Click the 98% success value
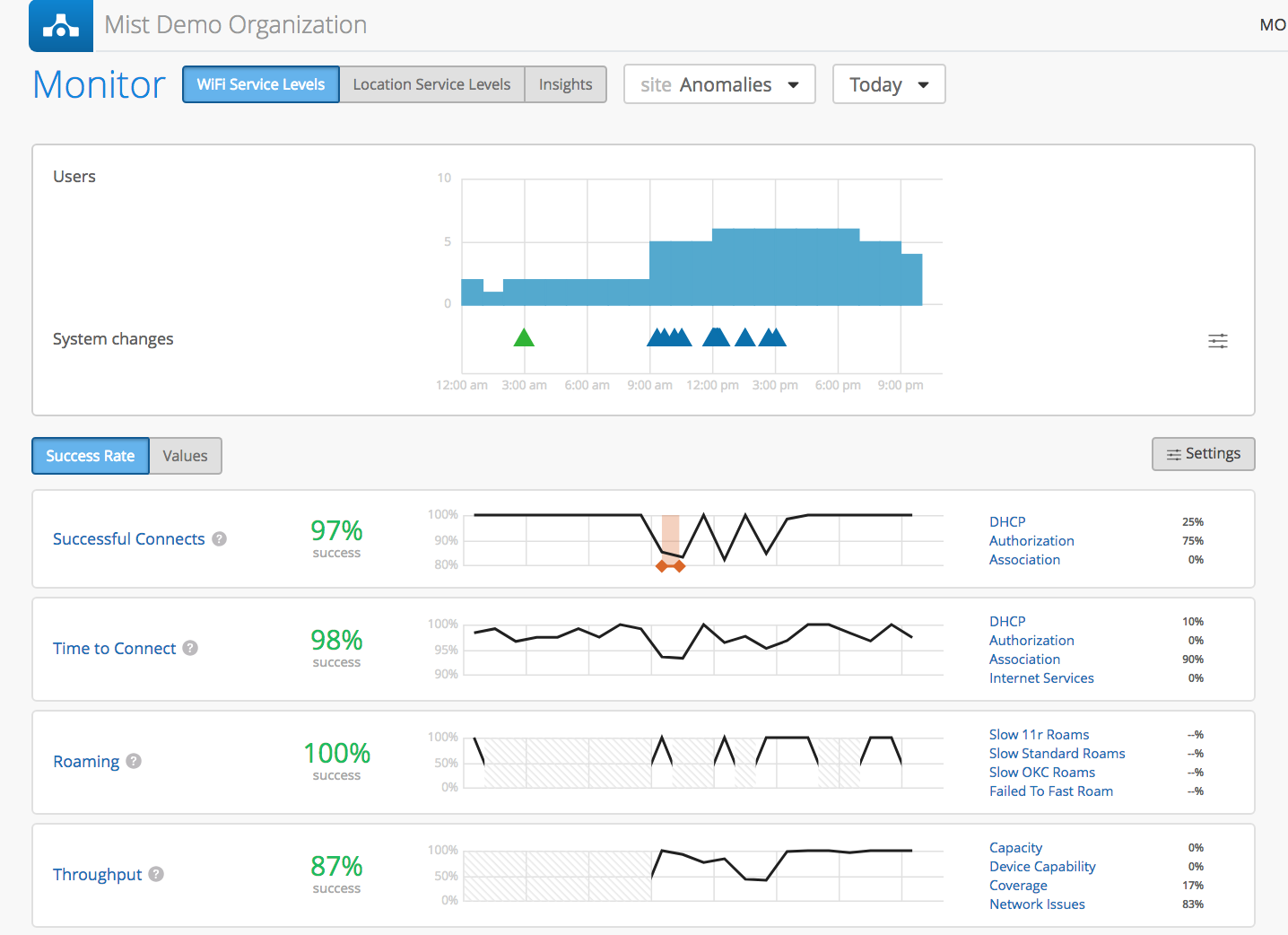1288x935 pixels. tap(336, 640)
